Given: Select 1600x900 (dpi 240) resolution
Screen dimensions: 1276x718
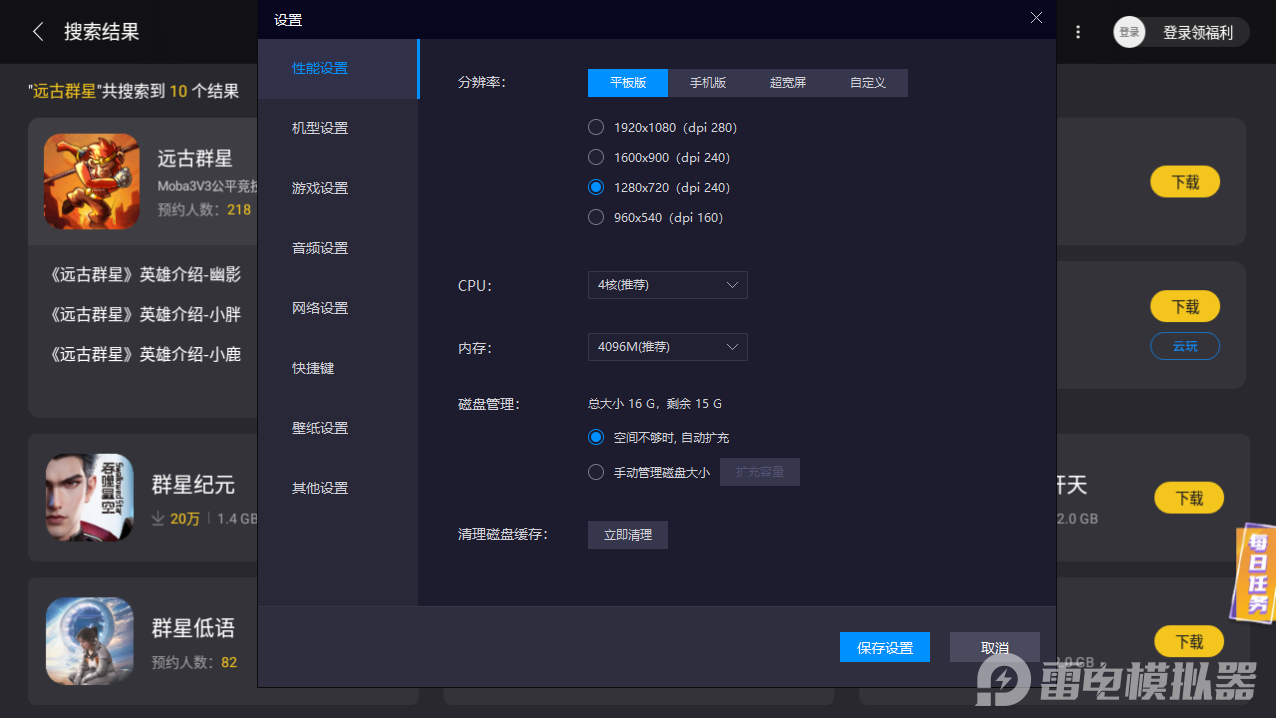Looking at the screenshot, I should (x=659, y=157).
